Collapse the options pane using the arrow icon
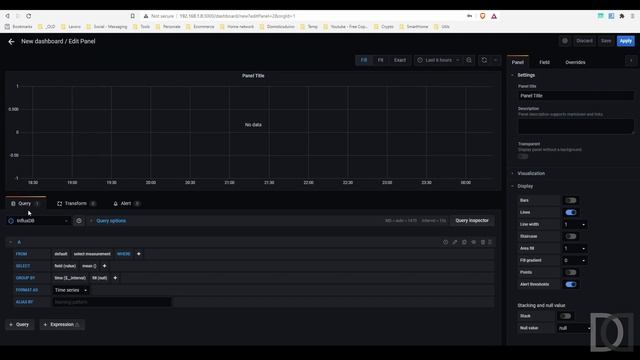Viewport: 640px width, 360px height. point(631,60)
